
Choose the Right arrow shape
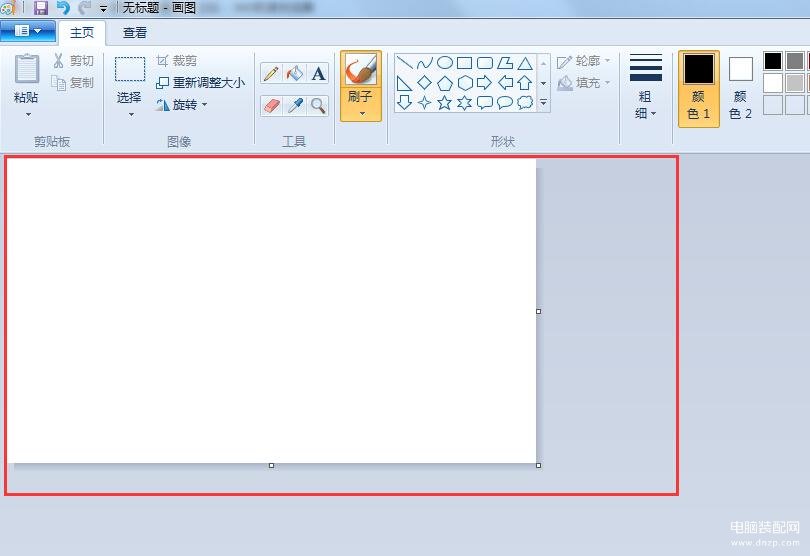pos(485,83)
